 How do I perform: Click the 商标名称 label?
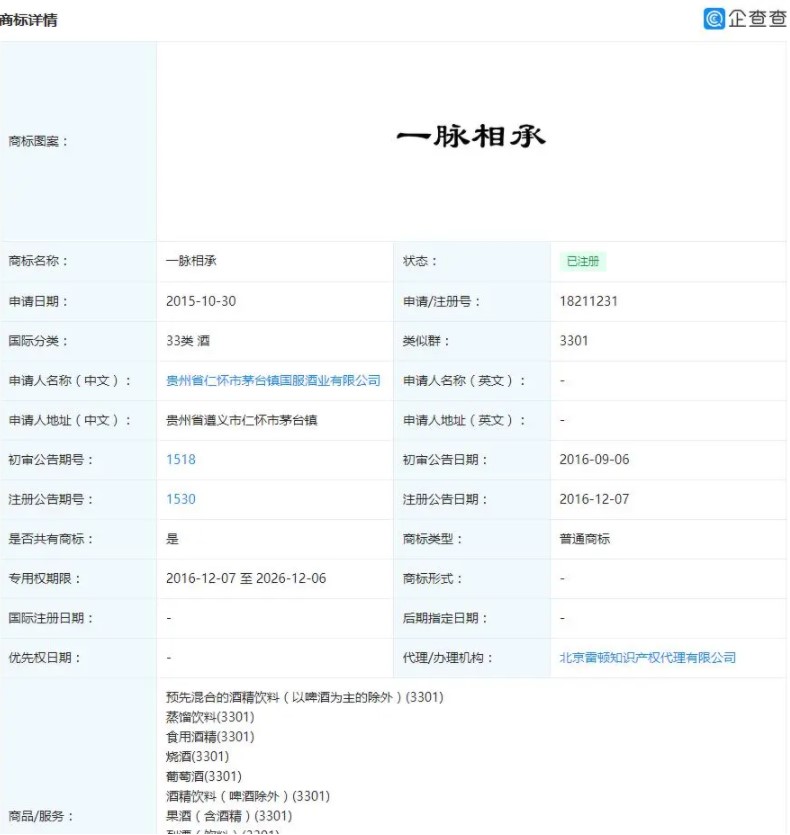pos(38,261)
